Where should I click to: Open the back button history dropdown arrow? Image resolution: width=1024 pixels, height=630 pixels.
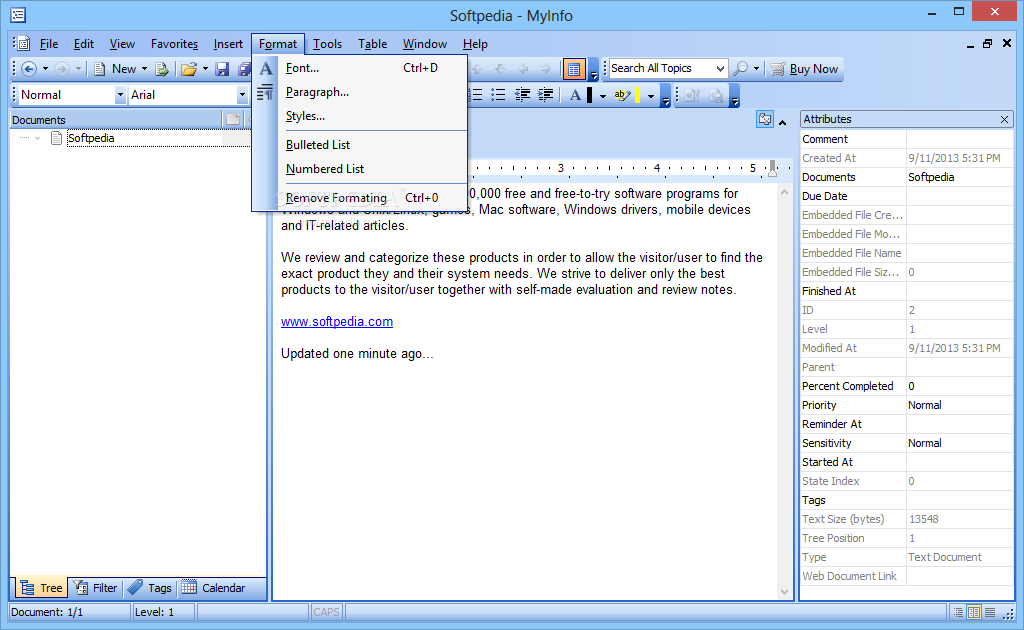45,69
